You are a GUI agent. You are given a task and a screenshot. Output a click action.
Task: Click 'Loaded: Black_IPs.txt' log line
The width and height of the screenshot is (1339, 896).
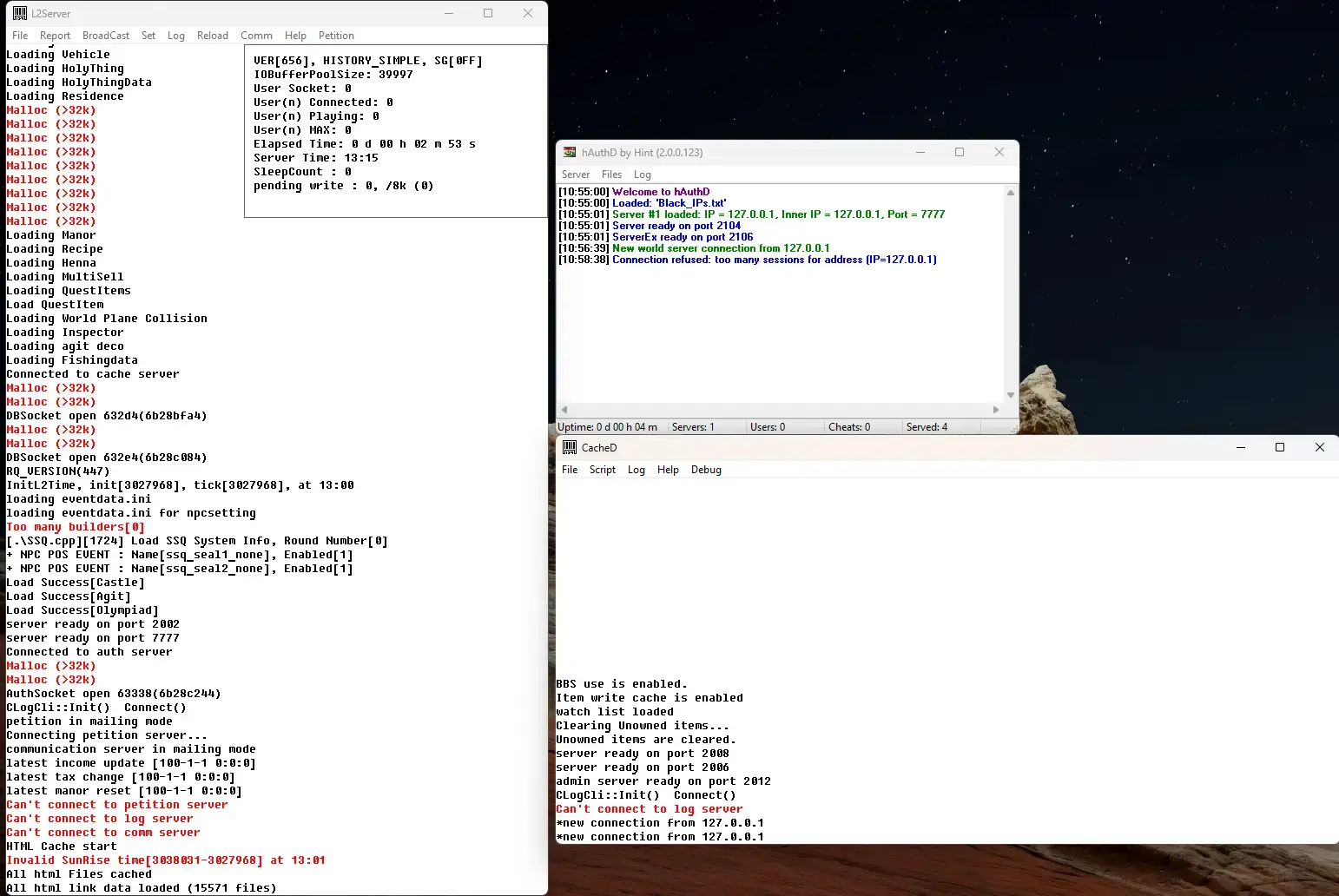point(643,203)
